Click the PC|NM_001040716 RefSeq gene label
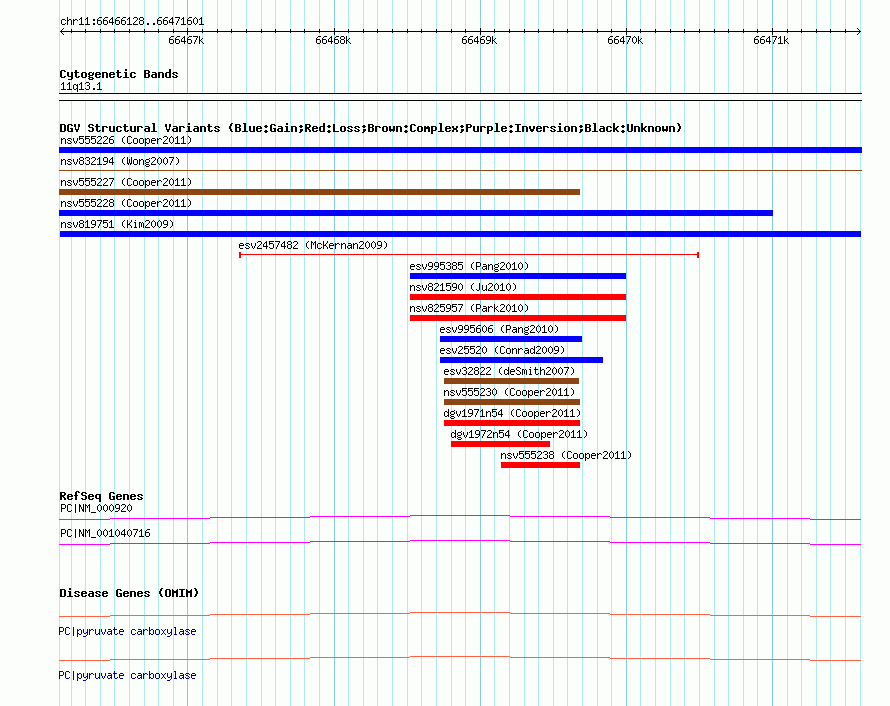Screen dimensions: 890x706 pyautogui.click(x=105, y=533)
